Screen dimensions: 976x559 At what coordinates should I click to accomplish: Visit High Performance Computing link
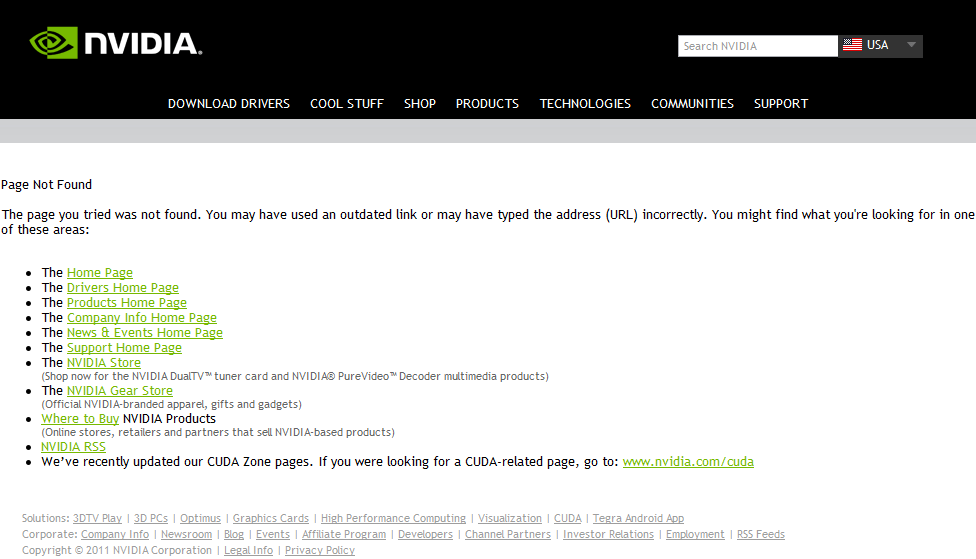[x=393, y=518]
